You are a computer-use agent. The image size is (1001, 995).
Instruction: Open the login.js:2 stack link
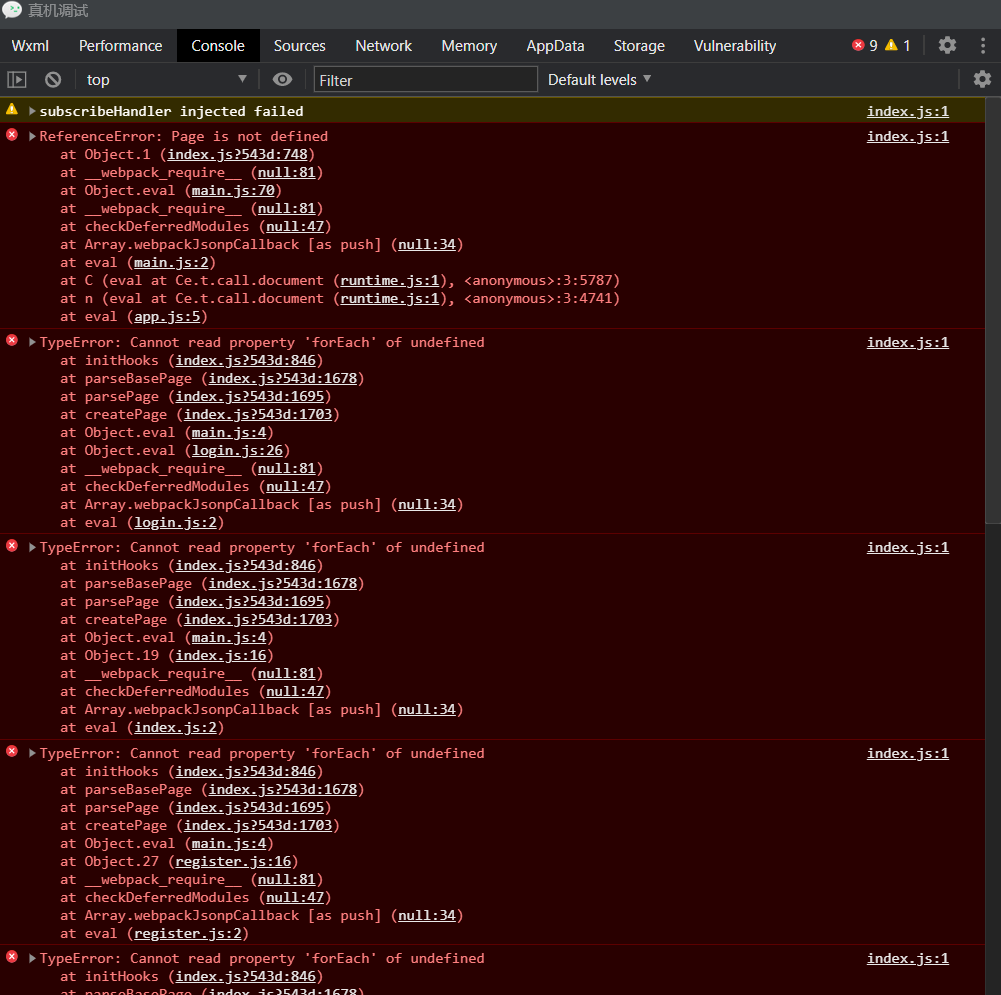tap(176, 523)
